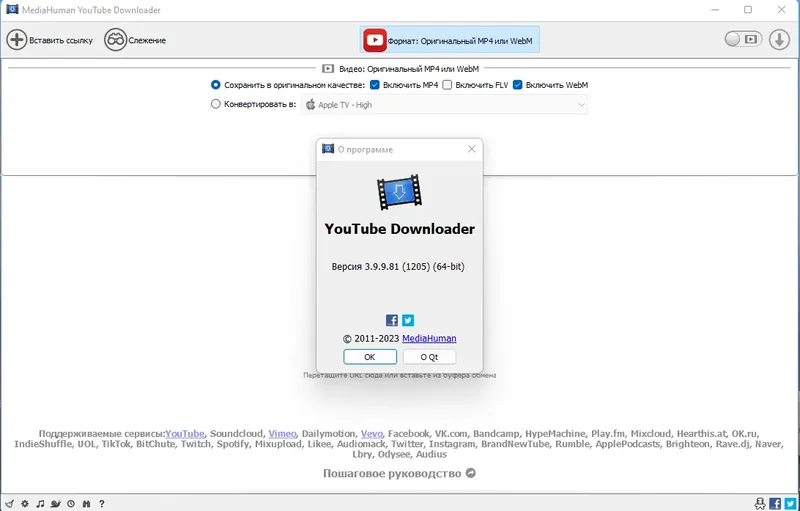The height and width of the screenshot is (511, 800).
Task: Click the Soundcloud service name
Action: (236, 433)
